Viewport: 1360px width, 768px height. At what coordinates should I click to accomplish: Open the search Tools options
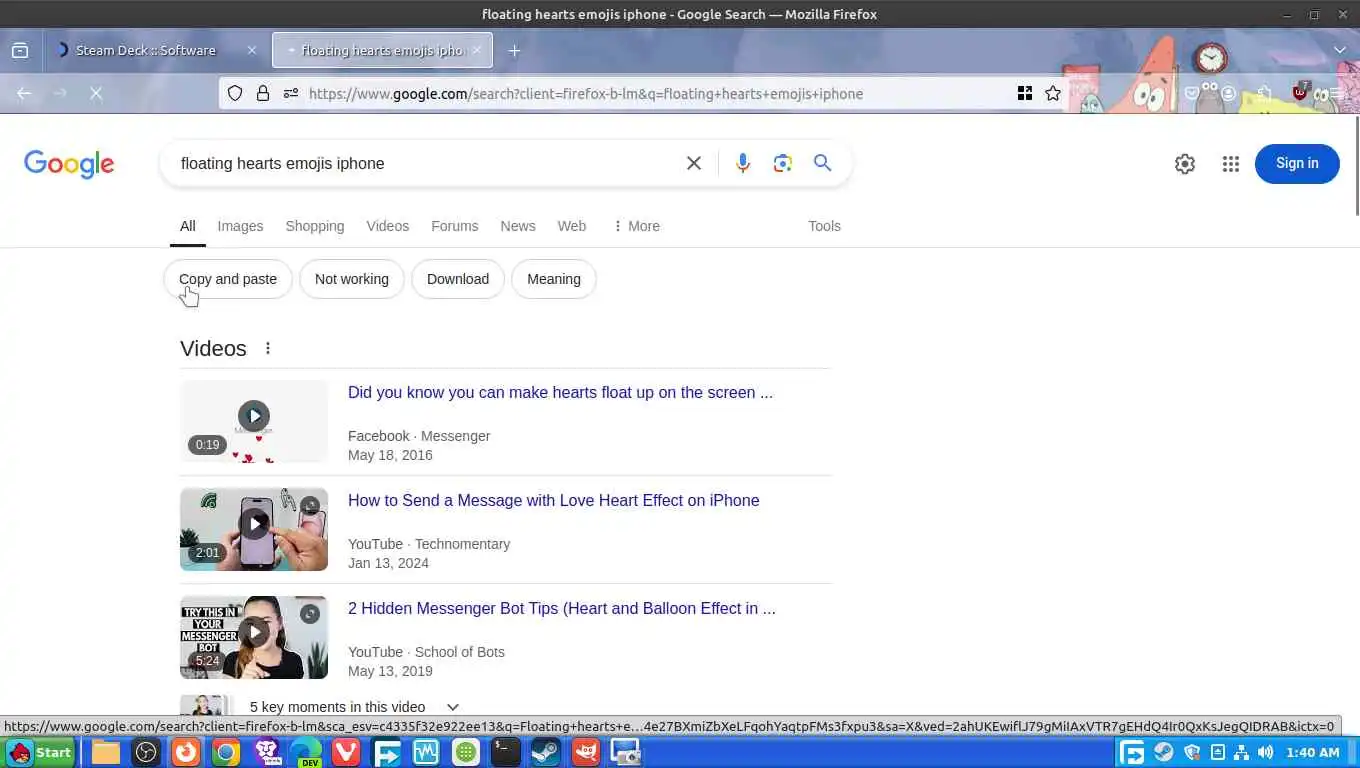point(824,226)
